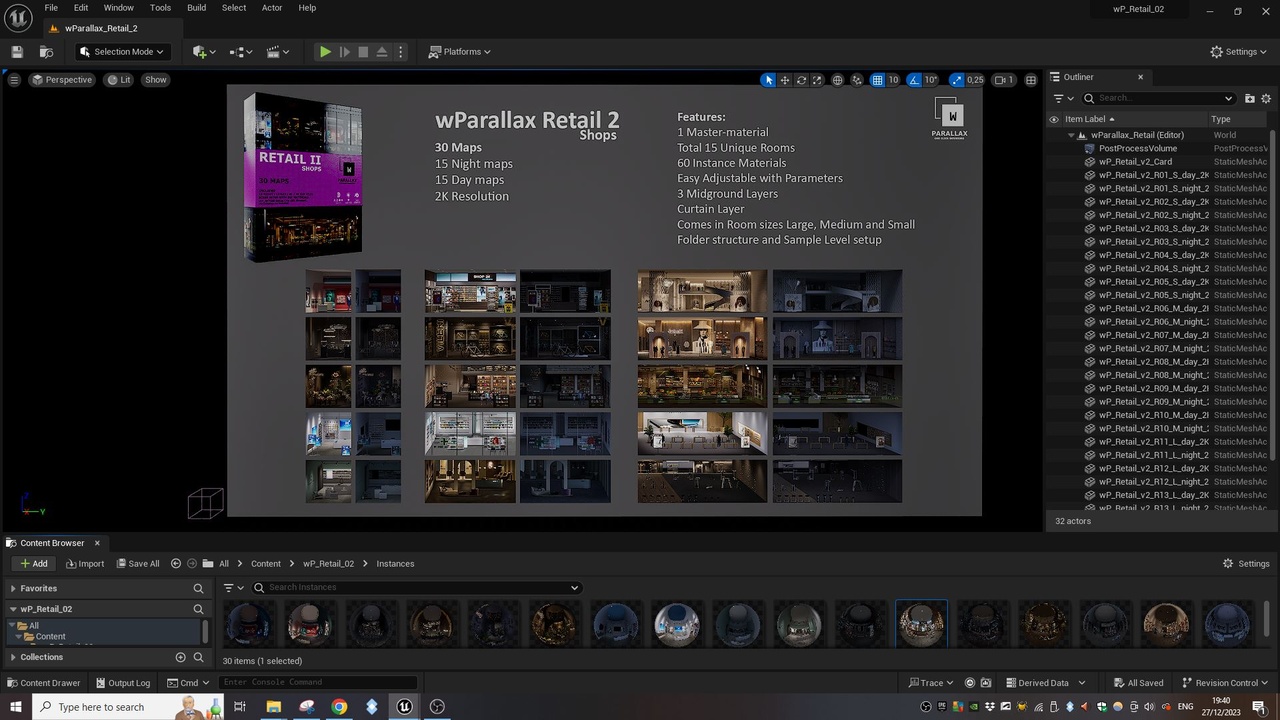The width and height of the screenshot is (1280, 720).
Task: Open Outliner settings gear
Action: pyautogui.click(x=1266, y=98)
